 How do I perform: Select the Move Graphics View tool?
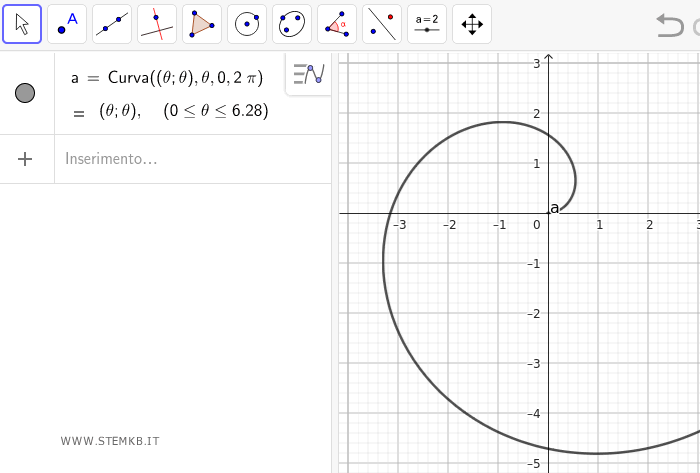[x=472, y=24]
